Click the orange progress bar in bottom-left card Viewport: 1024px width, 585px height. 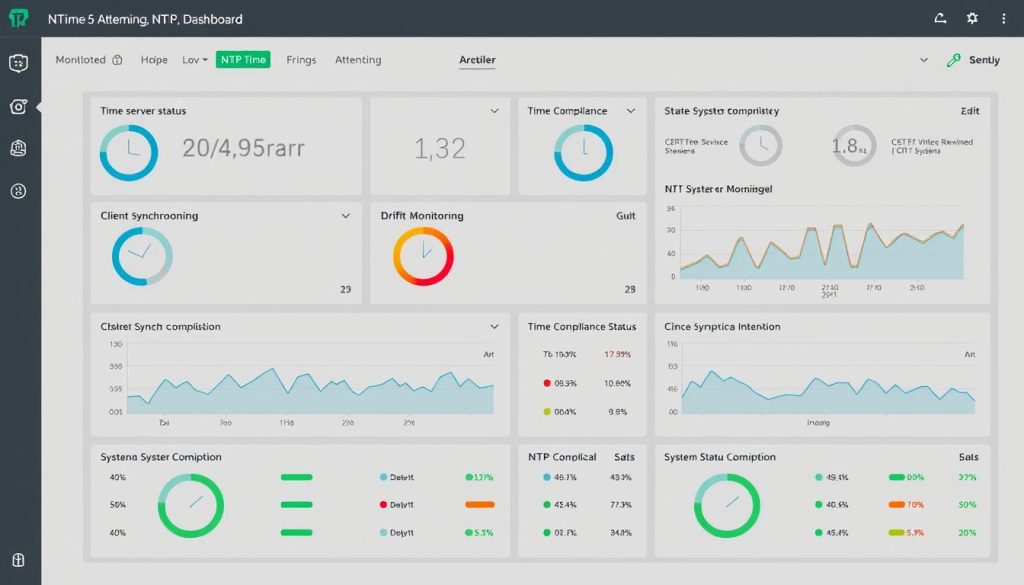[x=479, y=505]
